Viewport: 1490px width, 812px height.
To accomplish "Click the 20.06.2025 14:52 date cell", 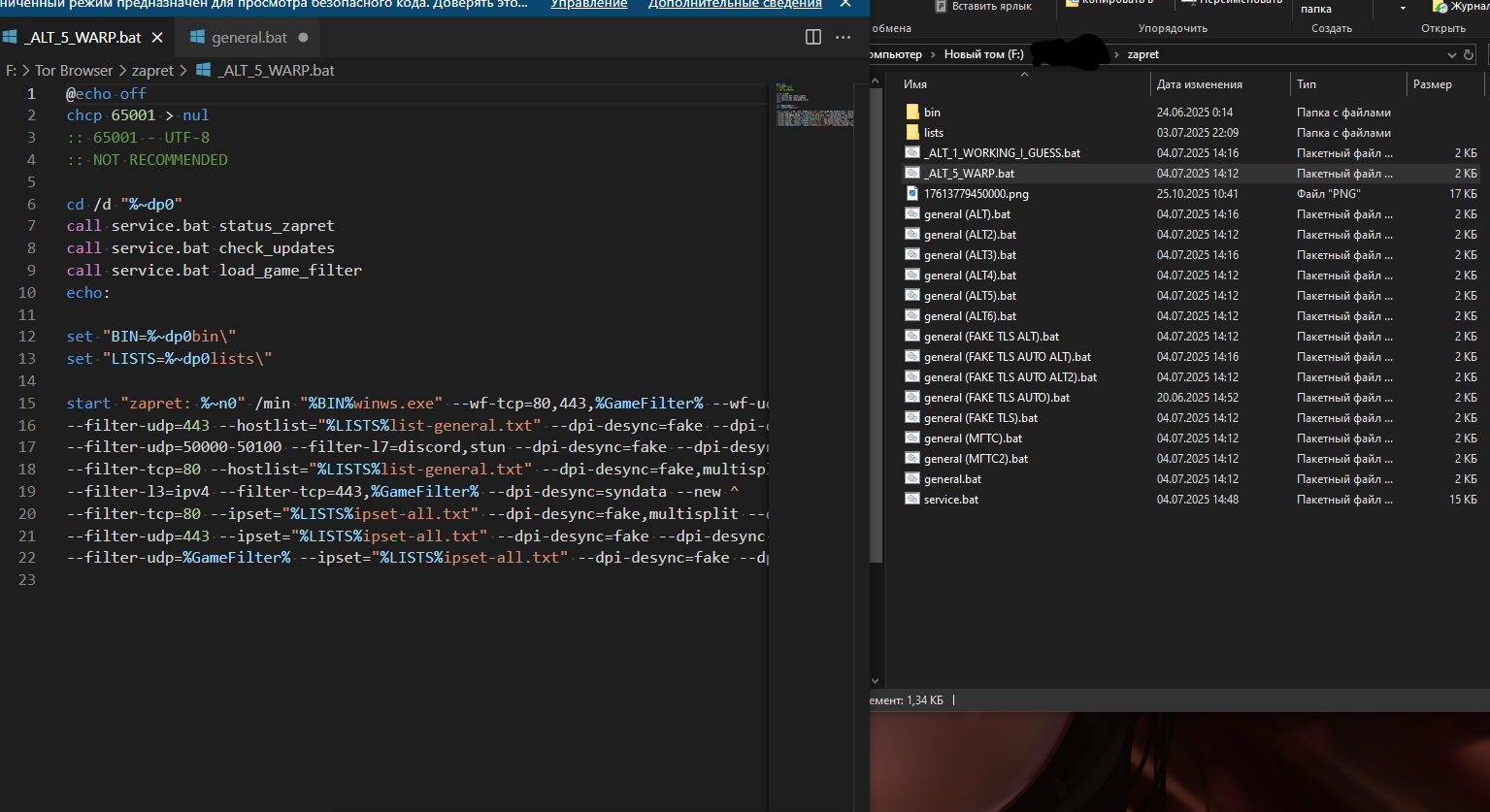I will click(x=1197, y=398).
